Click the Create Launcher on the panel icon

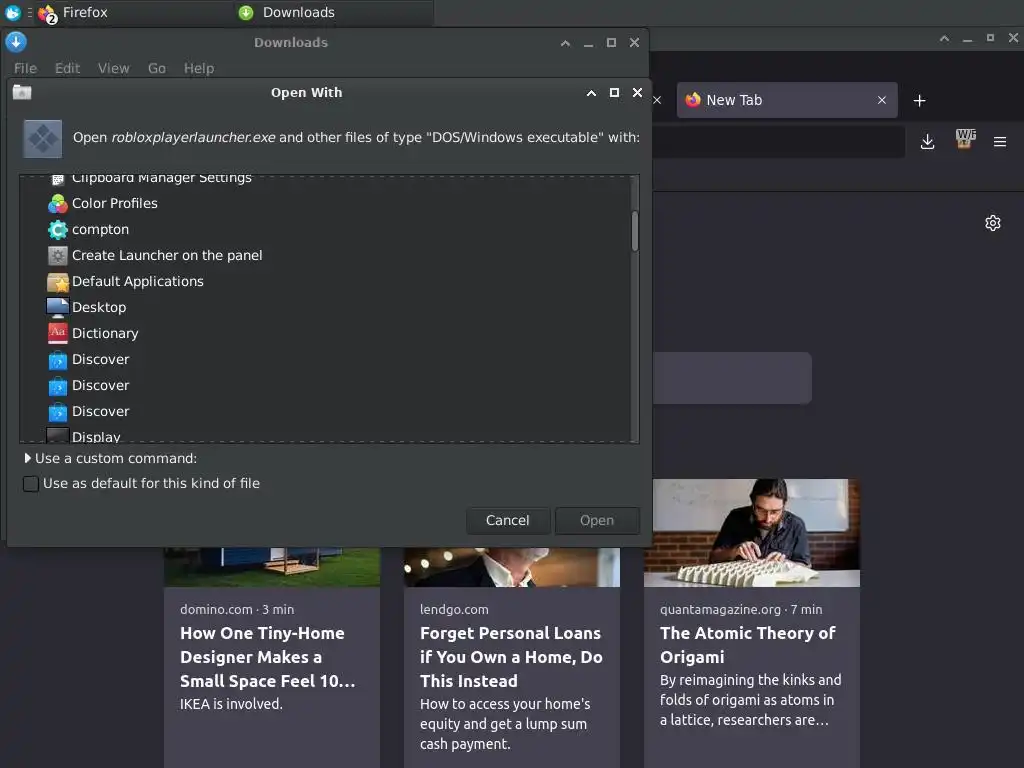pyautogui.click(x=57, y=255)
